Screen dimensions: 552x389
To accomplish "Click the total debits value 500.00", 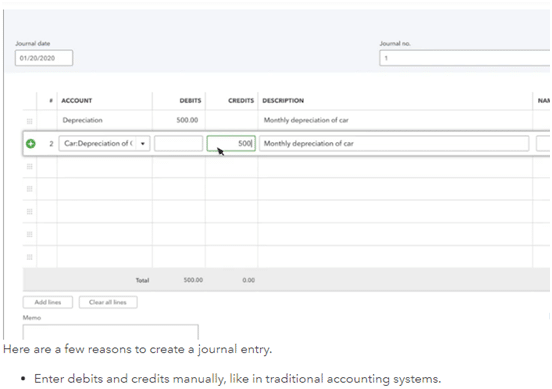I will click(193, 280).
